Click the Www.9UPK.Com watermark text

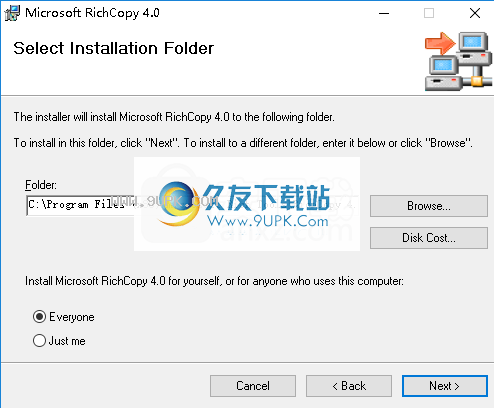[x=268, y=221]
